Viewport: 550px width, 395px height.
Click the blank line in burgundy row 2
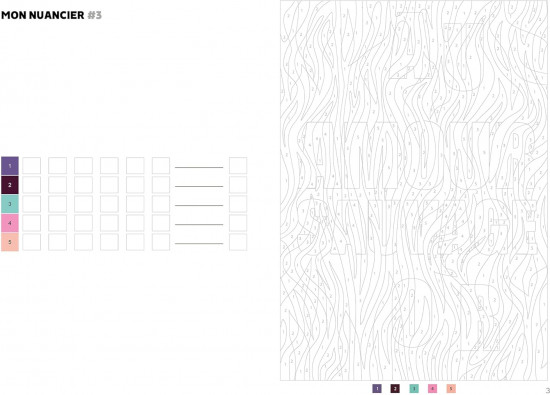click(199, 186)
